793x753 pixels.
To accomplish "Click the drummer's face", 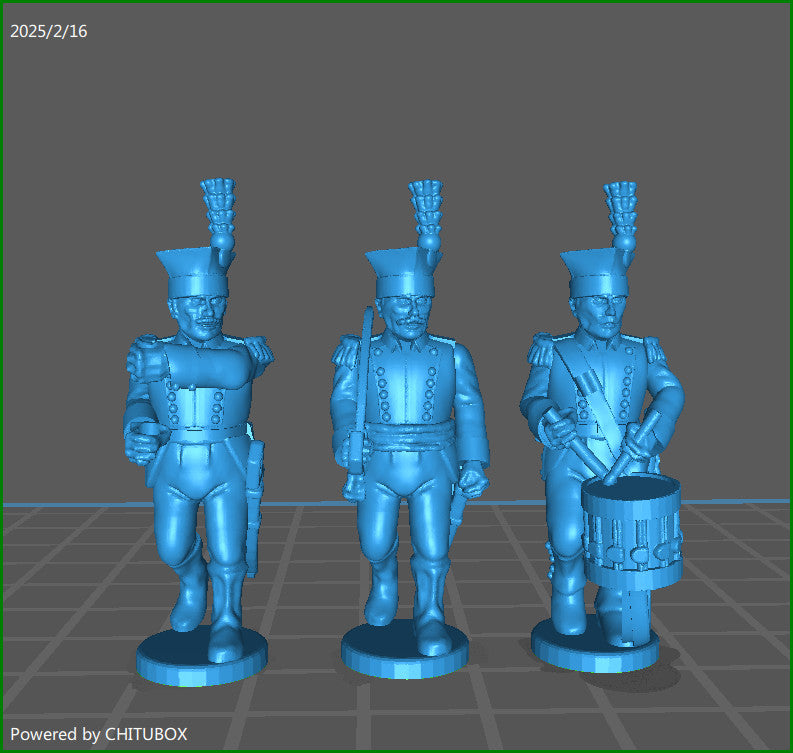I will (601, 313).
